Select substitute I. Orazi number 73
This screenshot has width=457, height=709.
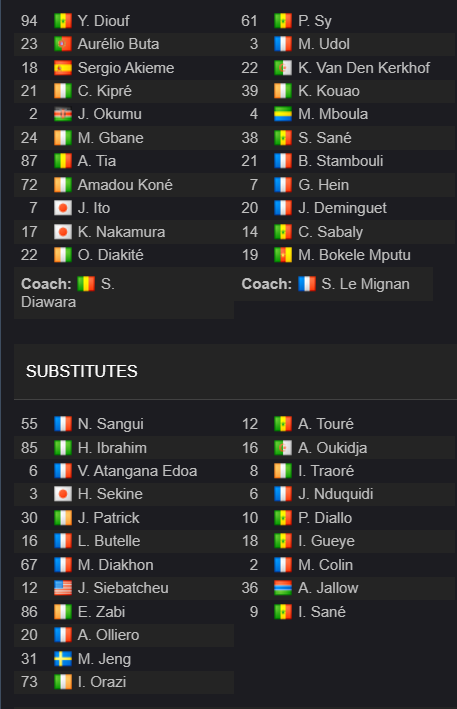[x=124, y=682]
